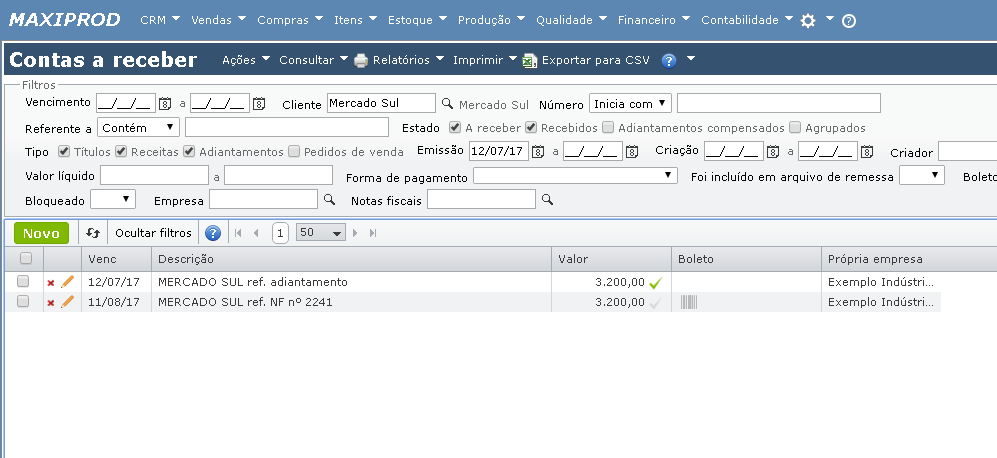This screenshot has height=458, width=997.
Task: Click the blue help icon in grid toolbar
Action: (213, 233)
